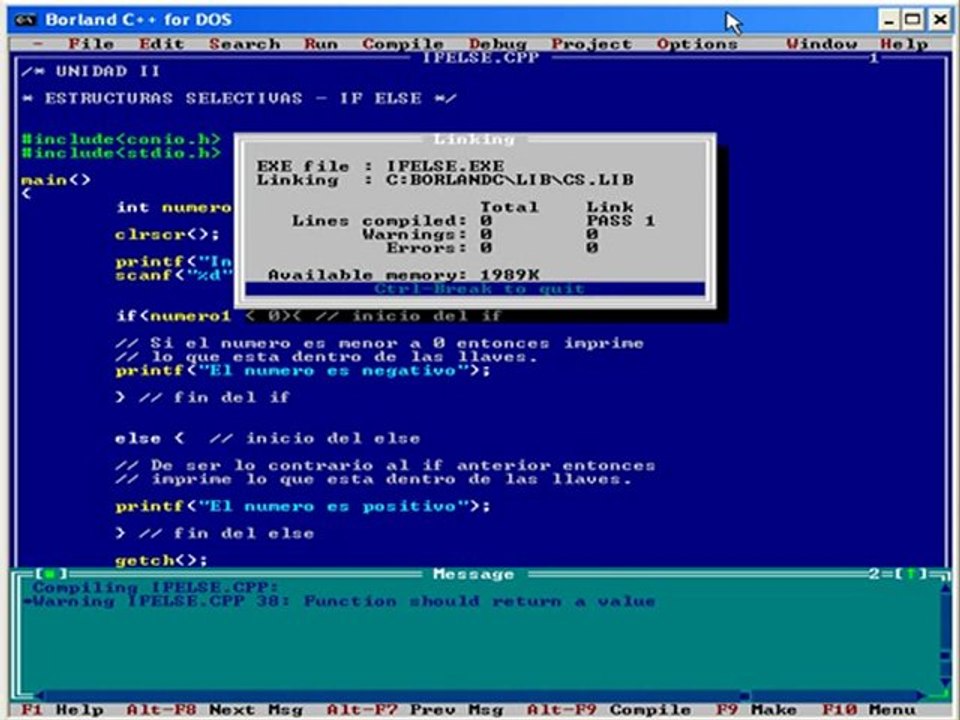
Task: Click the Message window scroll up arrow
Action: point(945,588)
